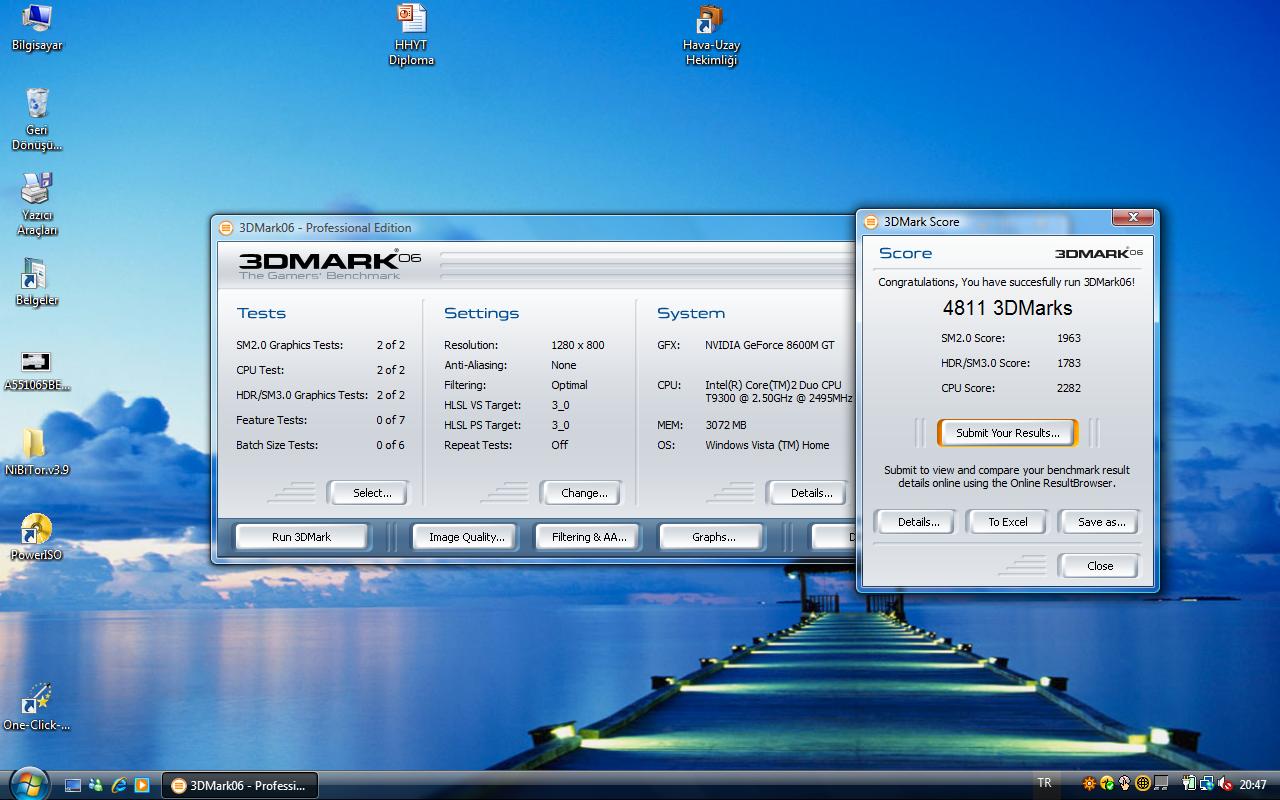The image size is (1280, 800).
Task: Open the network connection tray icon
Action: [x=1208, y=784]
